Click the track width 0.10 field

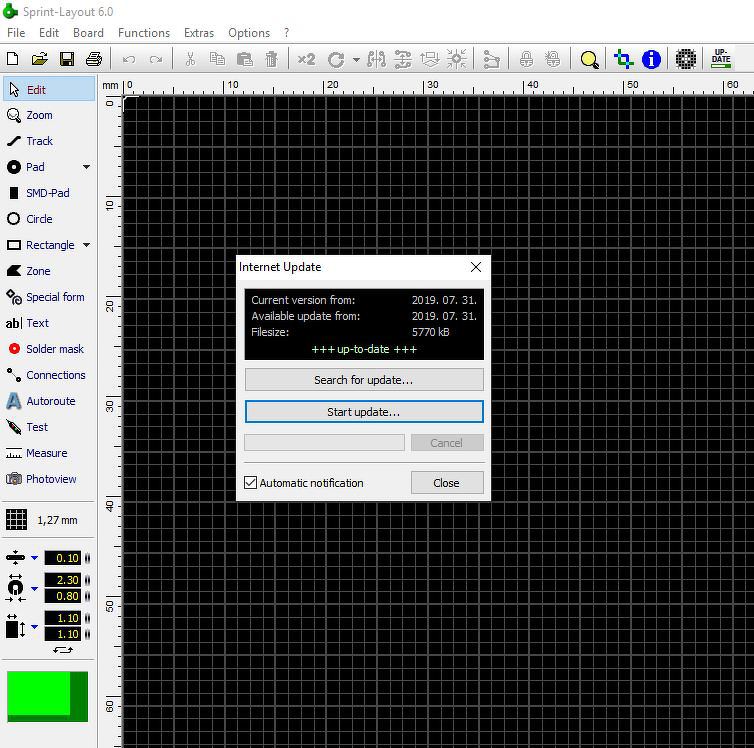[x=63, y=558]
